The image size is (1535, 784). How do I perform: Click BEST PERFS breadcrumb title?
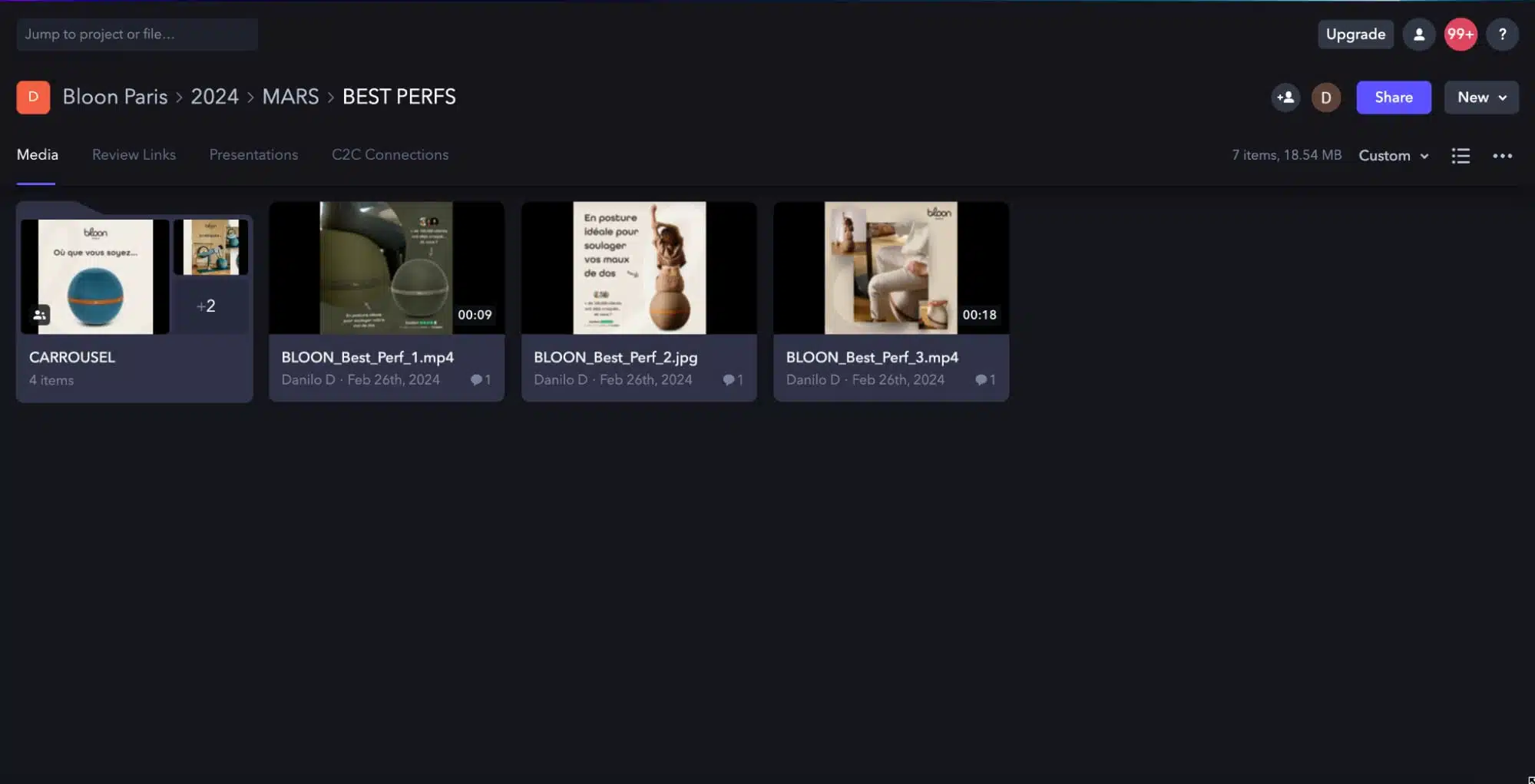pyautogui.click(x=399, y=97)
